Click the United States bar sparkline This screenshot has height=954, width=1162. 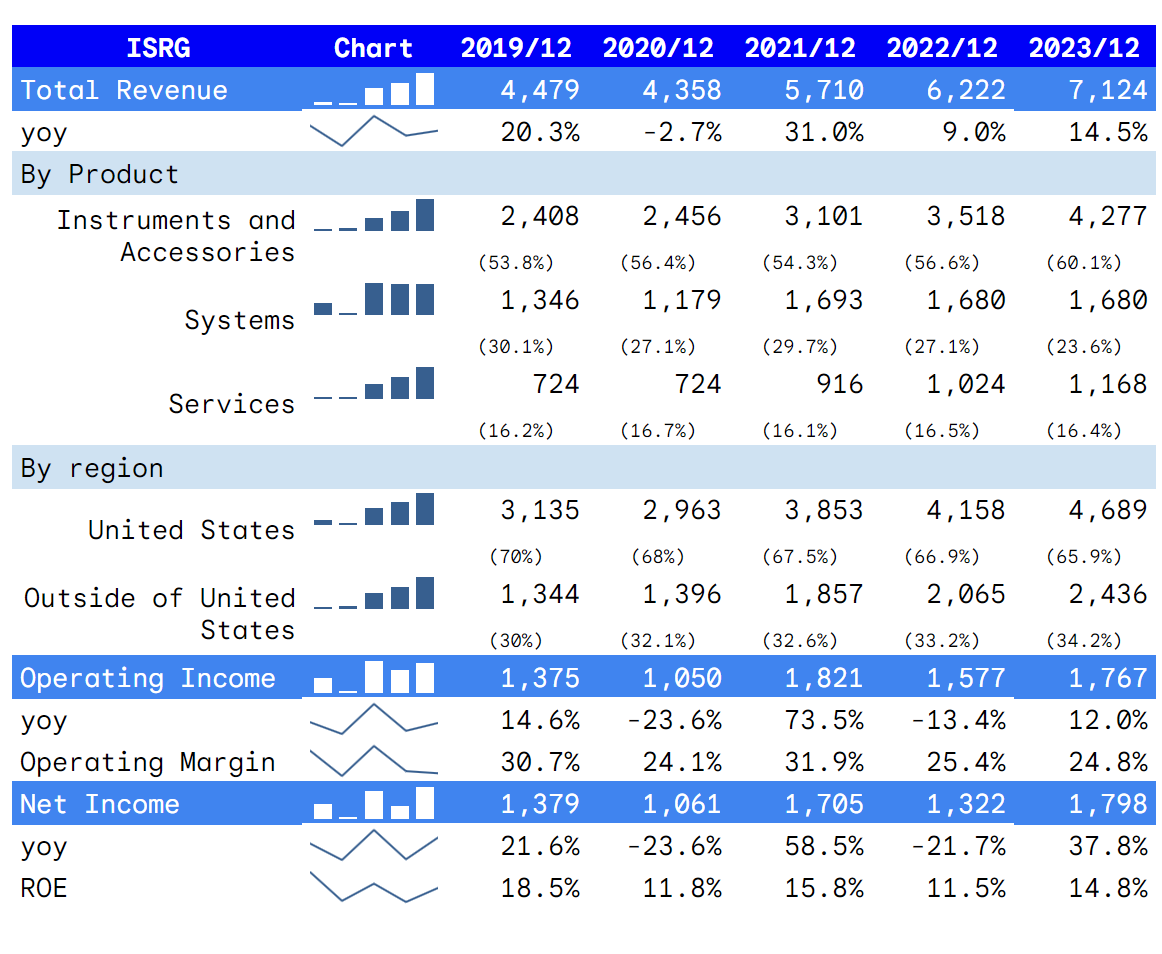click(374, 509)
